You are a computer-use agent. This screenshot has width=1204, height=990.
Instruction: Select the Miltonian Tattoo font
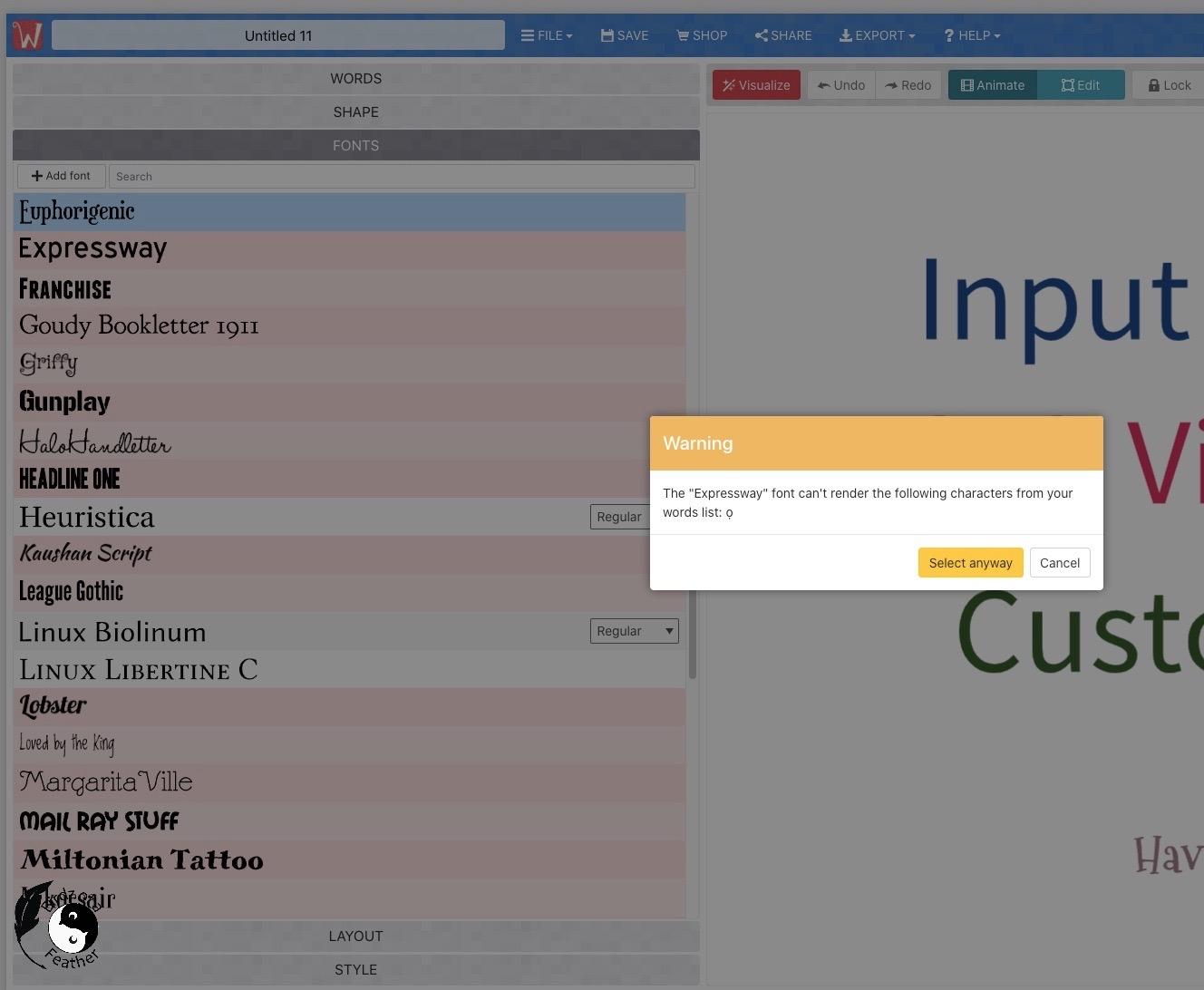[x=349, y=859]
